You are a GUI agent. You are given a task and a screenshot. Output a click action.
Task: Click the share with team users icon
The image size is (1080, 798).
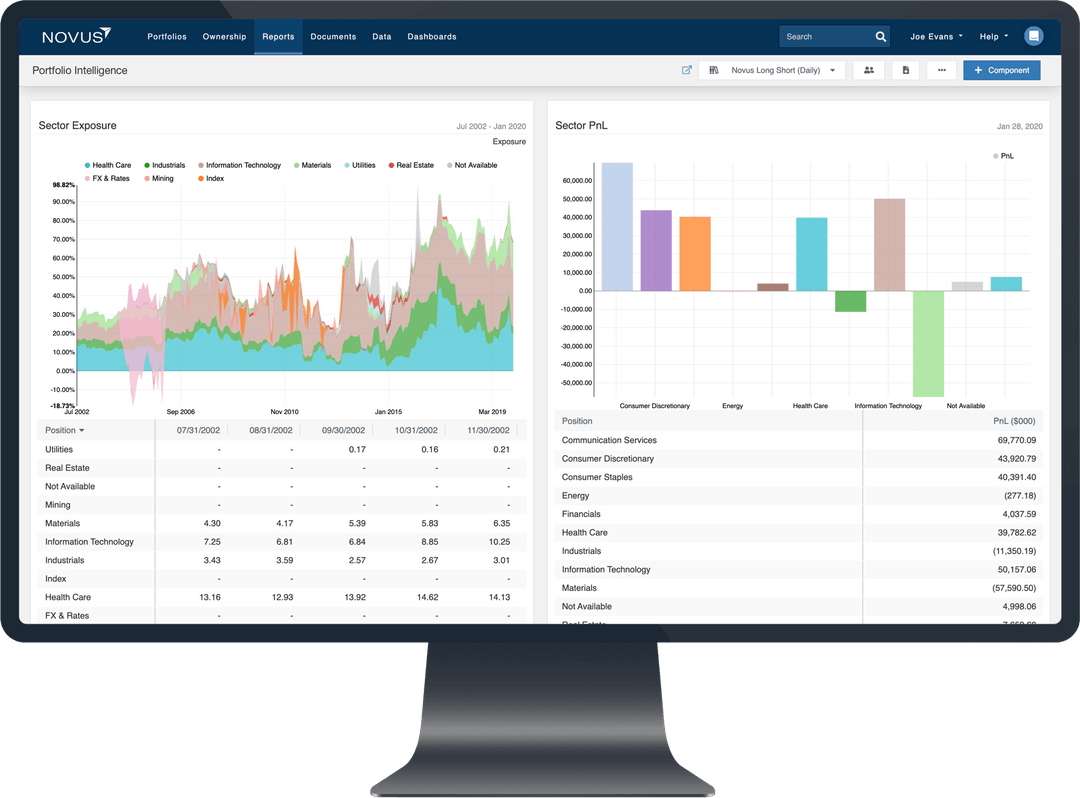click(x=868, y=70)
